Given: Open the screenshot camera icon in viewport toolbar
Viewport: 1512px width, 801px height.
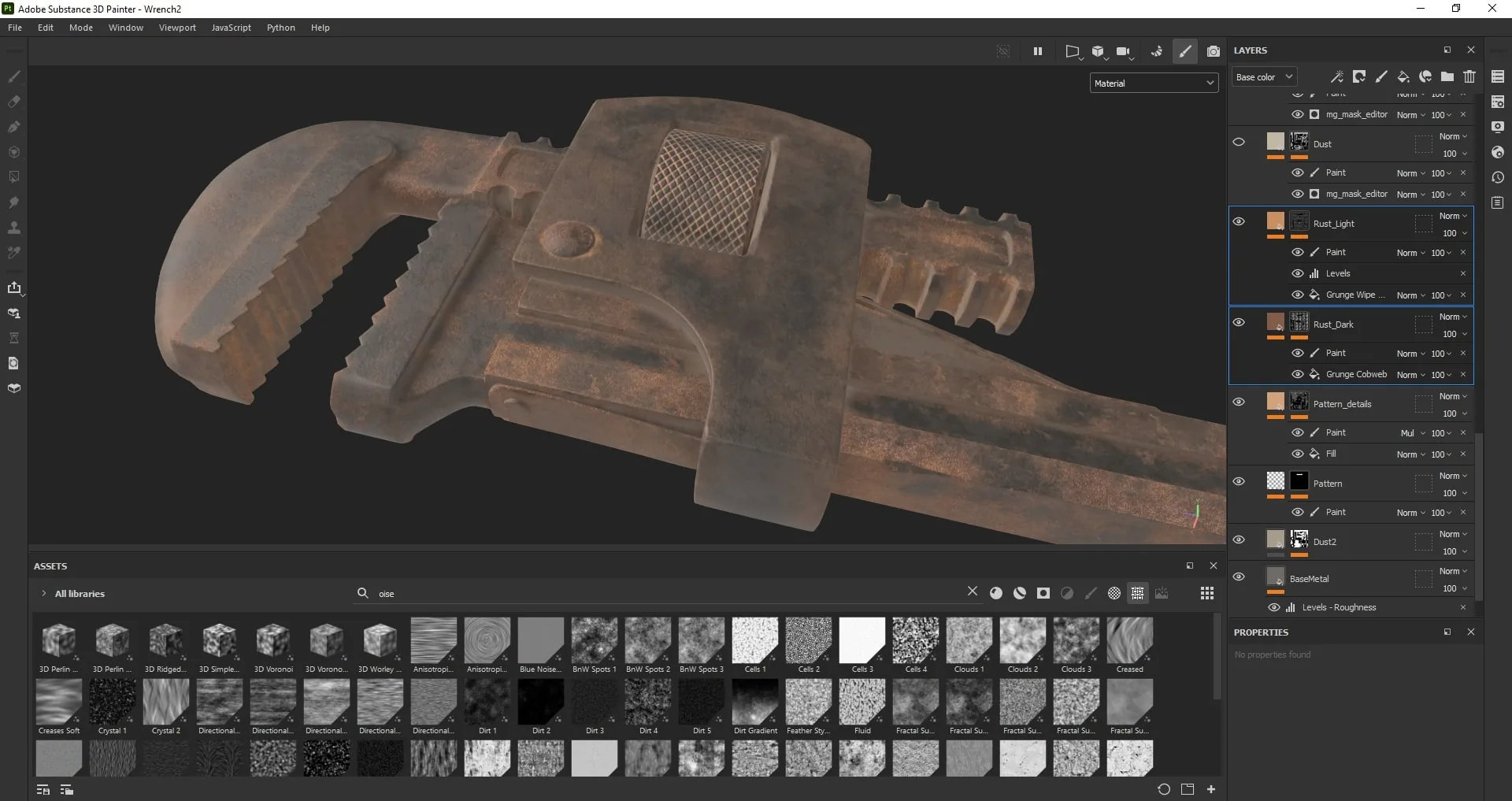Looking at the screenshot, I should pos(1214,51).
